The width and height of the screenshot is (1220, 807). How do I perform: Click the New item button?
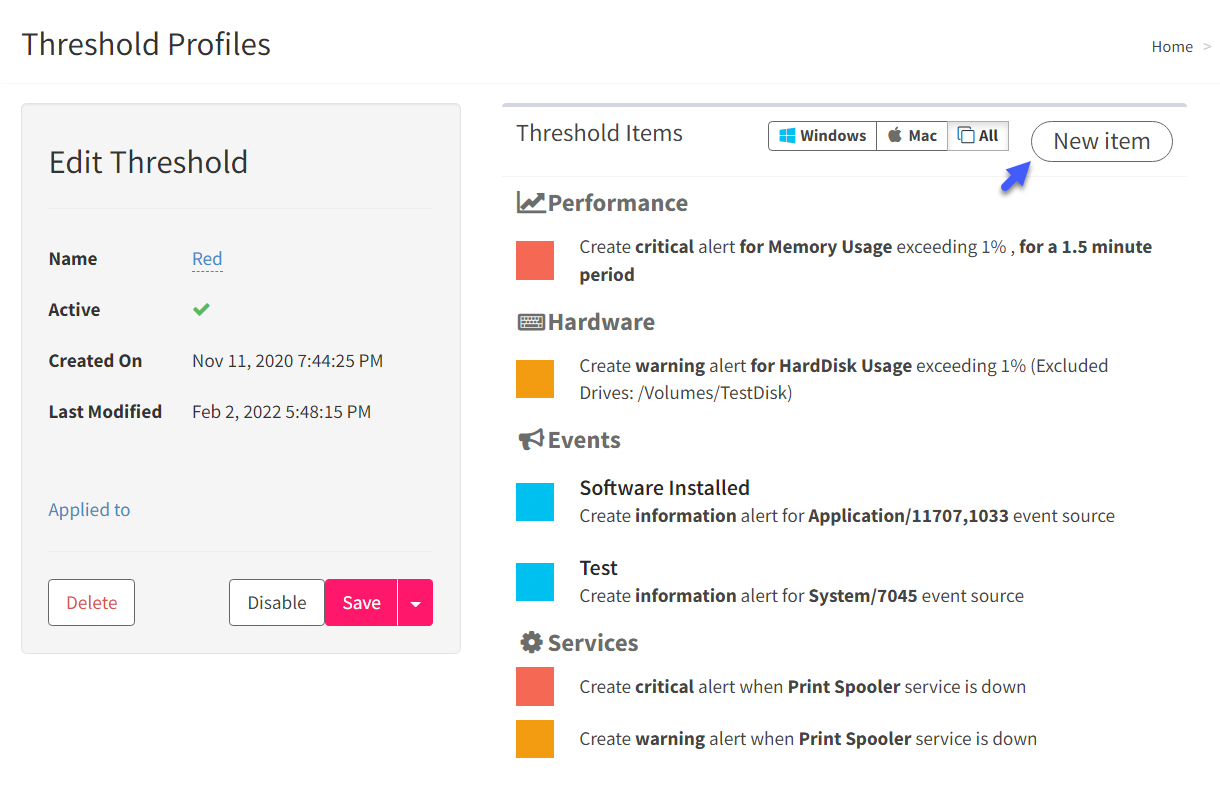coord(1101,141)
